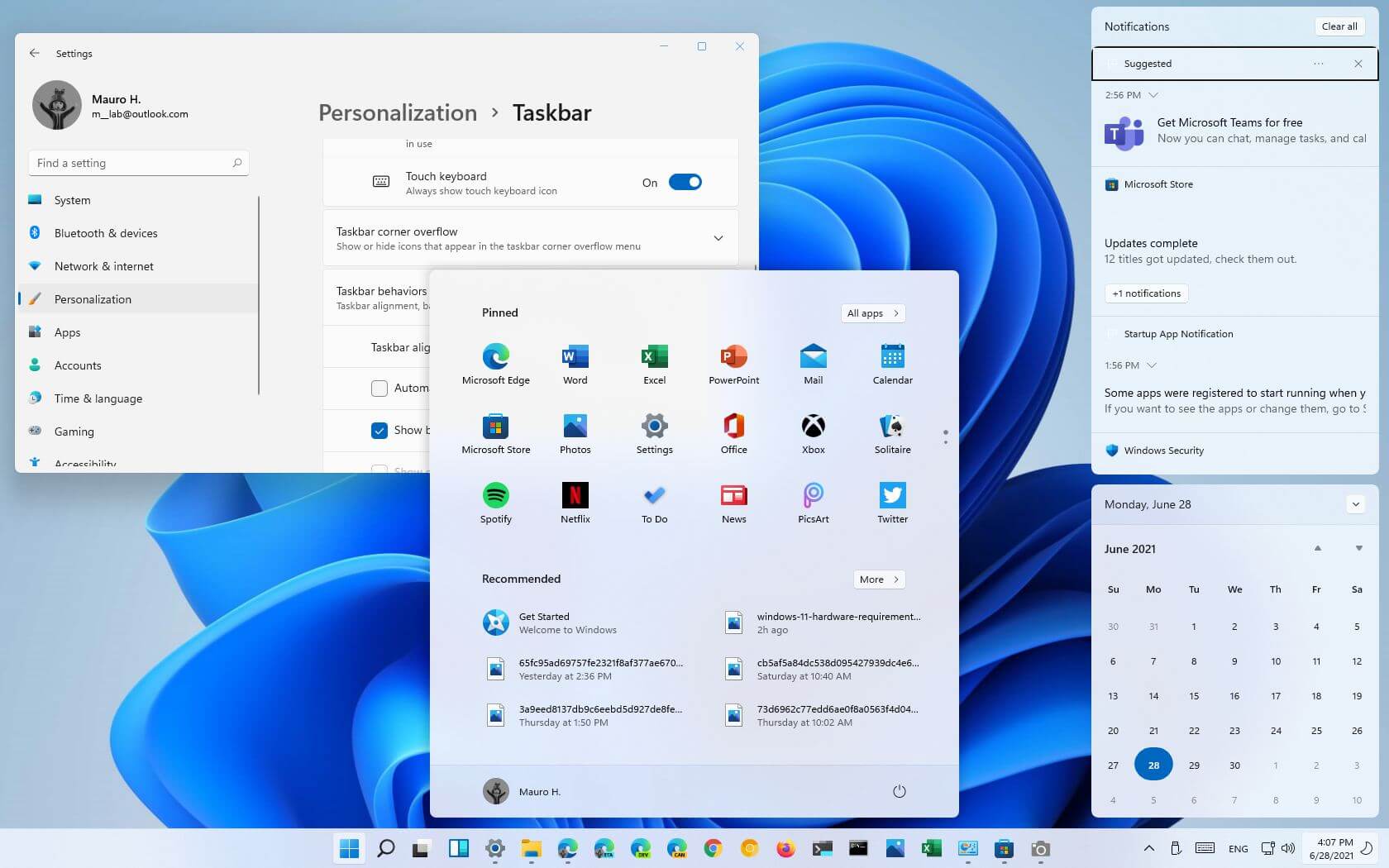Image resolution: width=1389 pixels, height=868 pixels.
Task: Turn off the Touch keyboard toggle
Action: tap(685, 182)
